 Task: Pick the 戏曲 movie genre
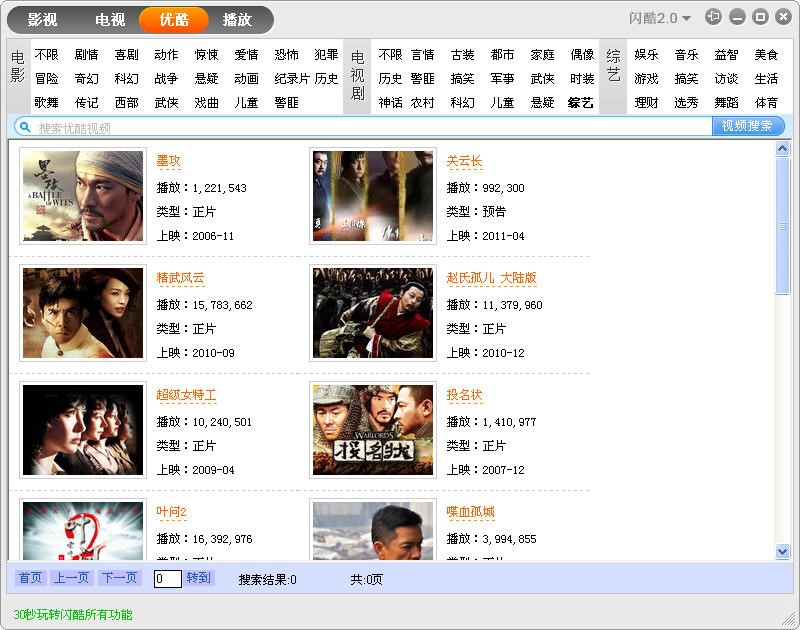(x=206, y=103)
